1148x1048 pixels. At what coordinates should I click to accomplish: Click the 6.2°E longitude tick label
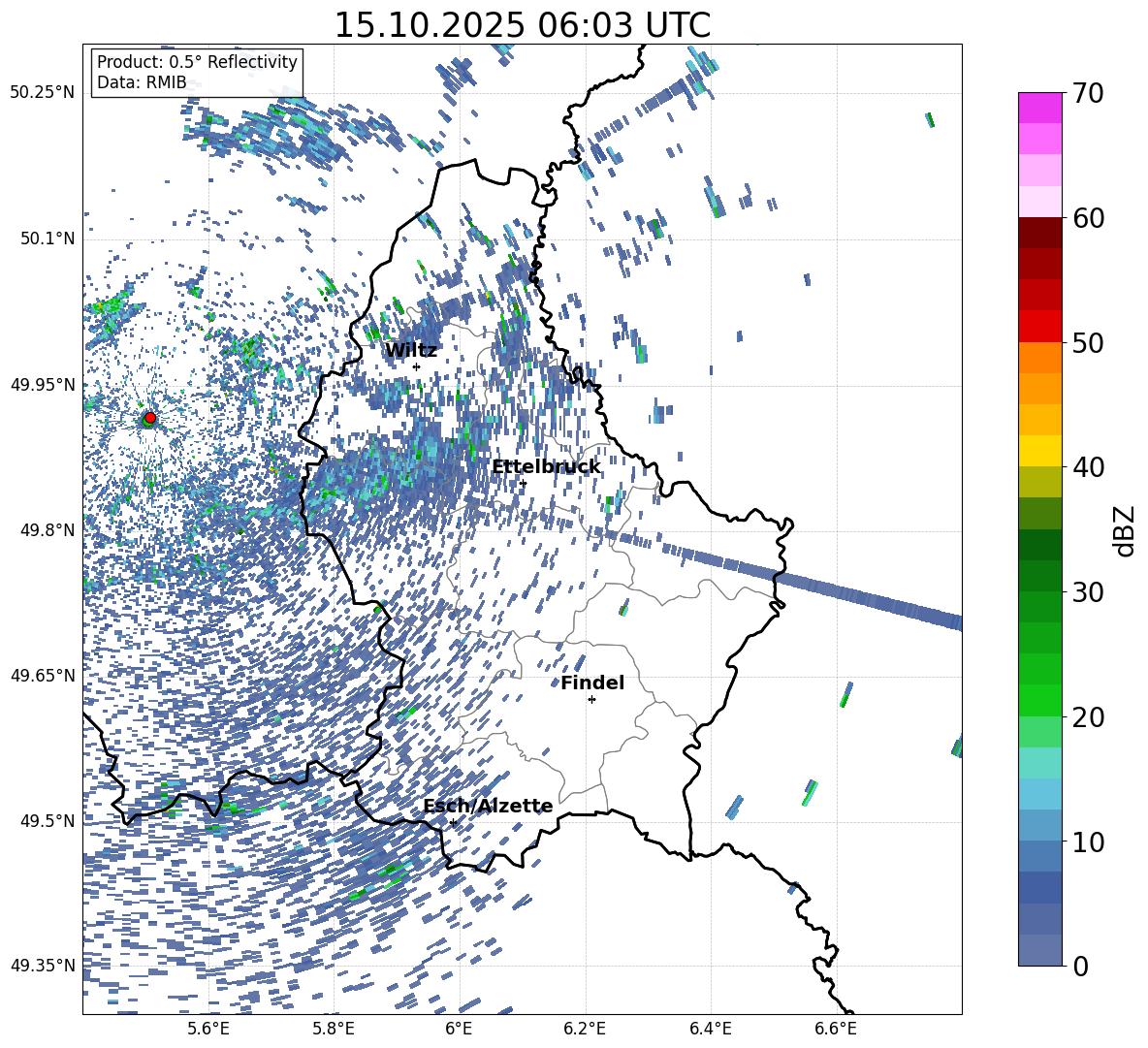pos(585,1029)
